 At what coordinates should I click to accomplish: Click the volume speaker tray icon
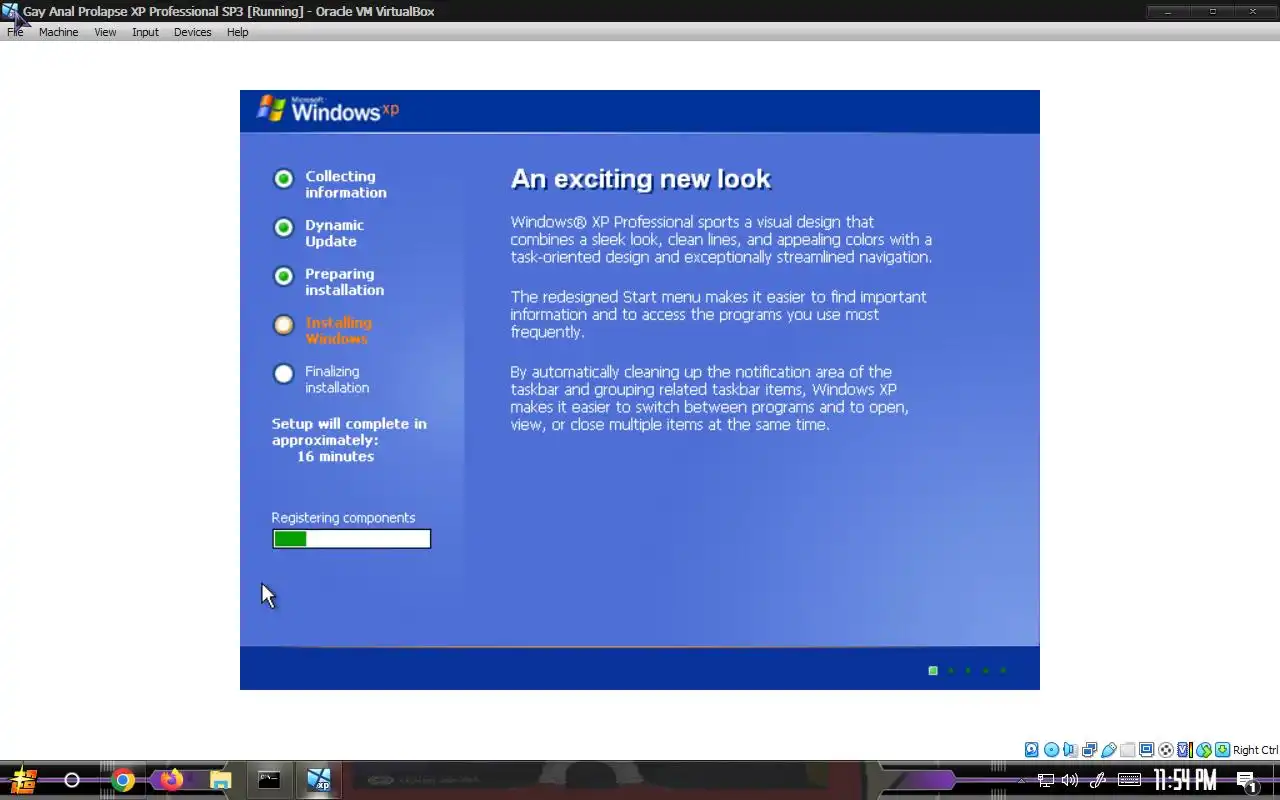pos(1070,780)
